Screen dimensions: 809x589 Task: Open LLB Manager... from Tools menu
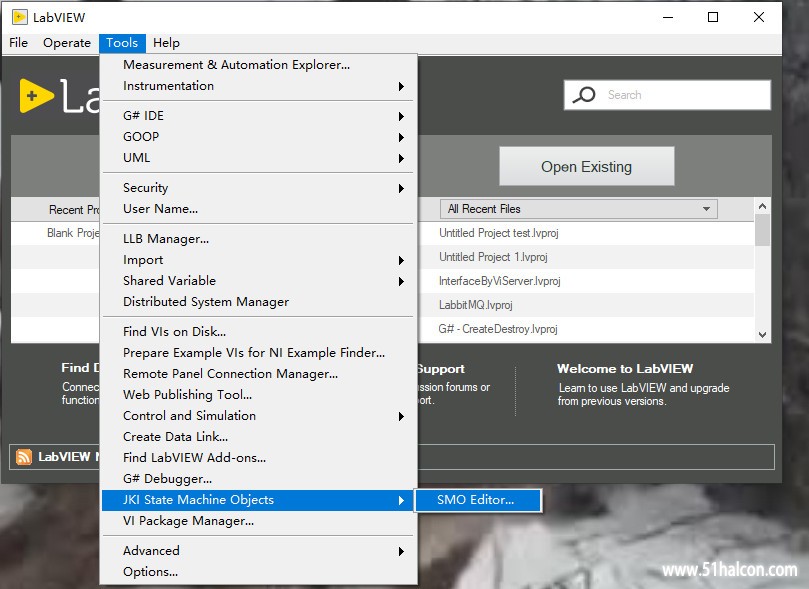(258, 239)
